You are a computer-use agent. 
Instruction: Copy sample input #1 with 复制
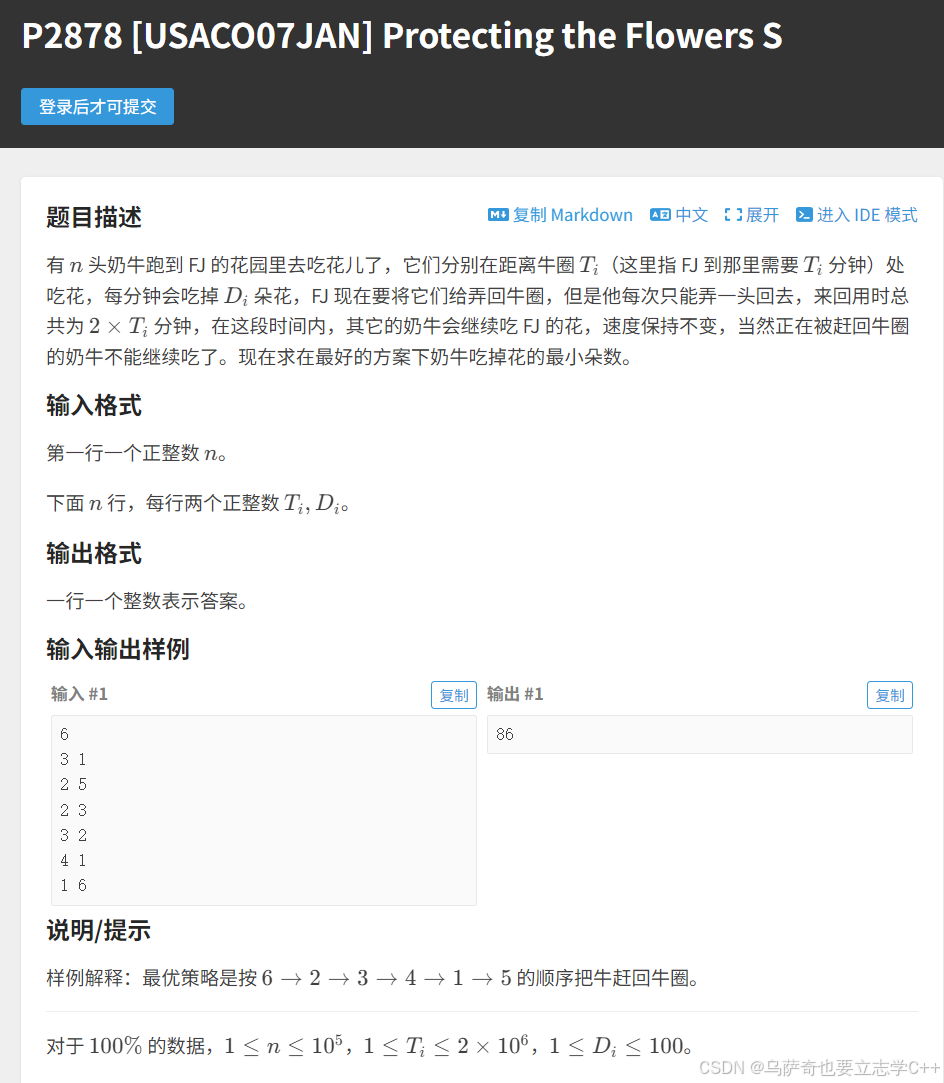tap(454, 695)
